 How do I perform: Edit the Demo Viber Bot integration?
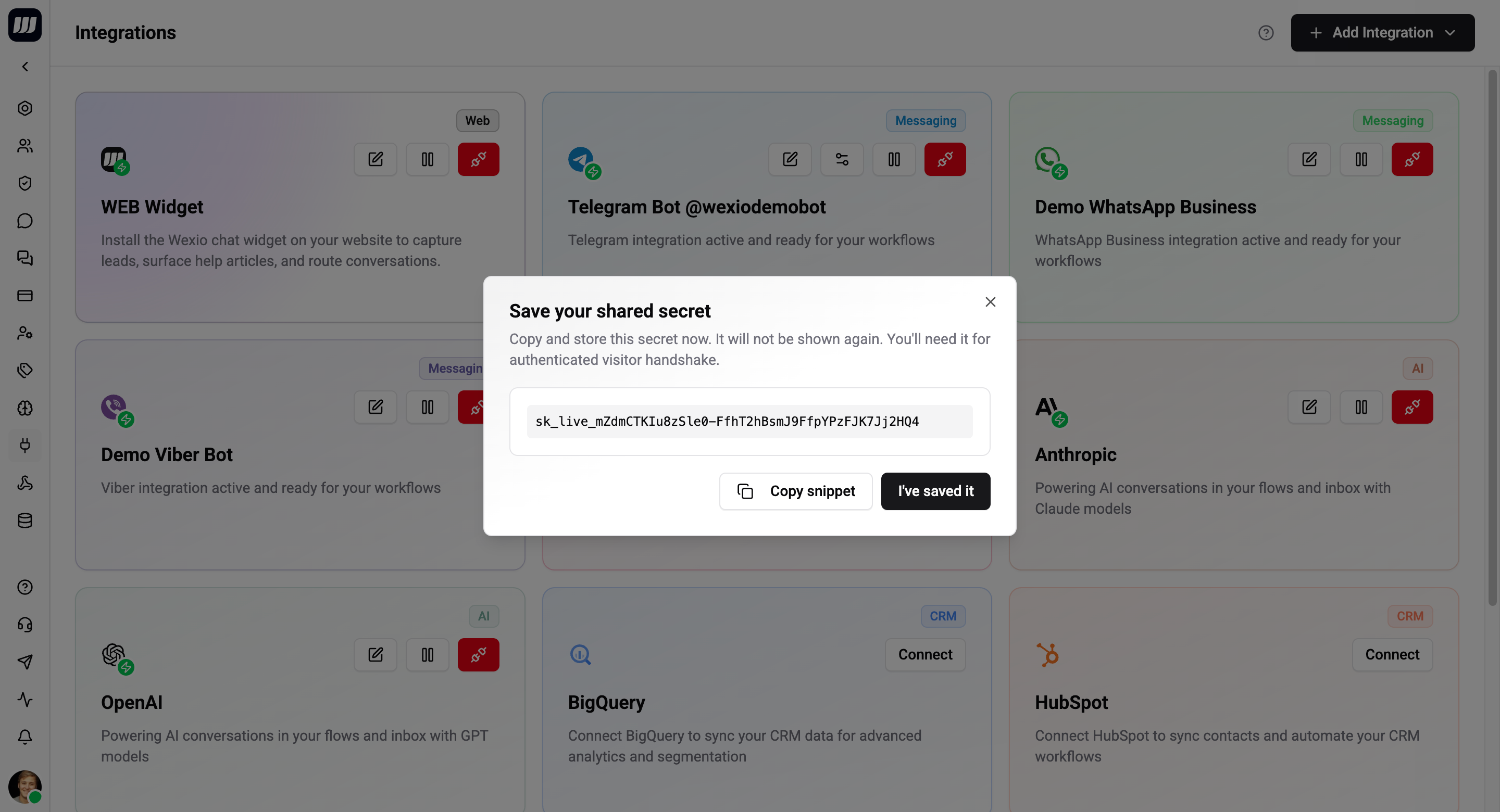pyautogui.click(x=376, y=407)
